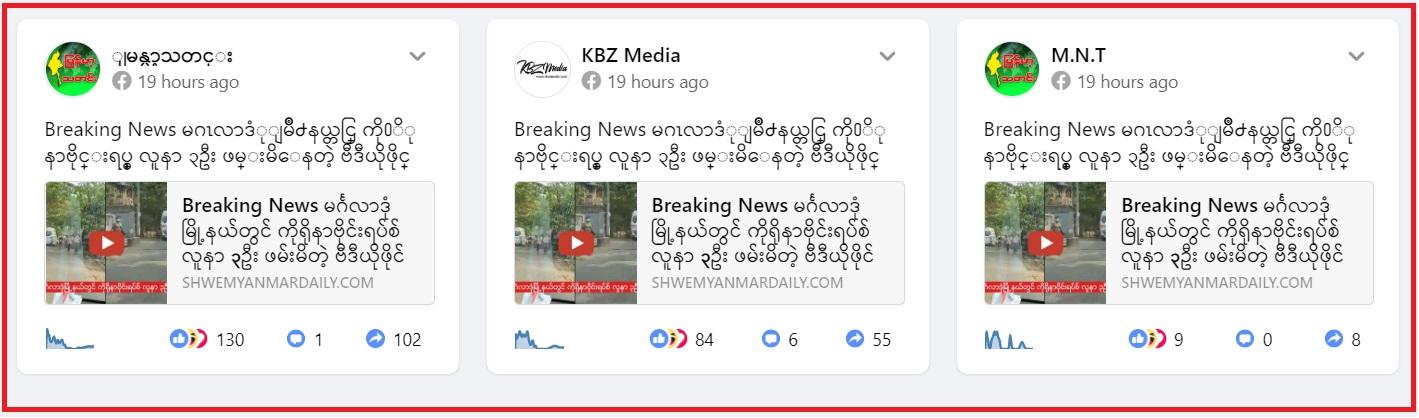The height and width of the screenshot is (418, 1419).
Task: View the engagement sparkline chart on first post
Action: (70, 339)
